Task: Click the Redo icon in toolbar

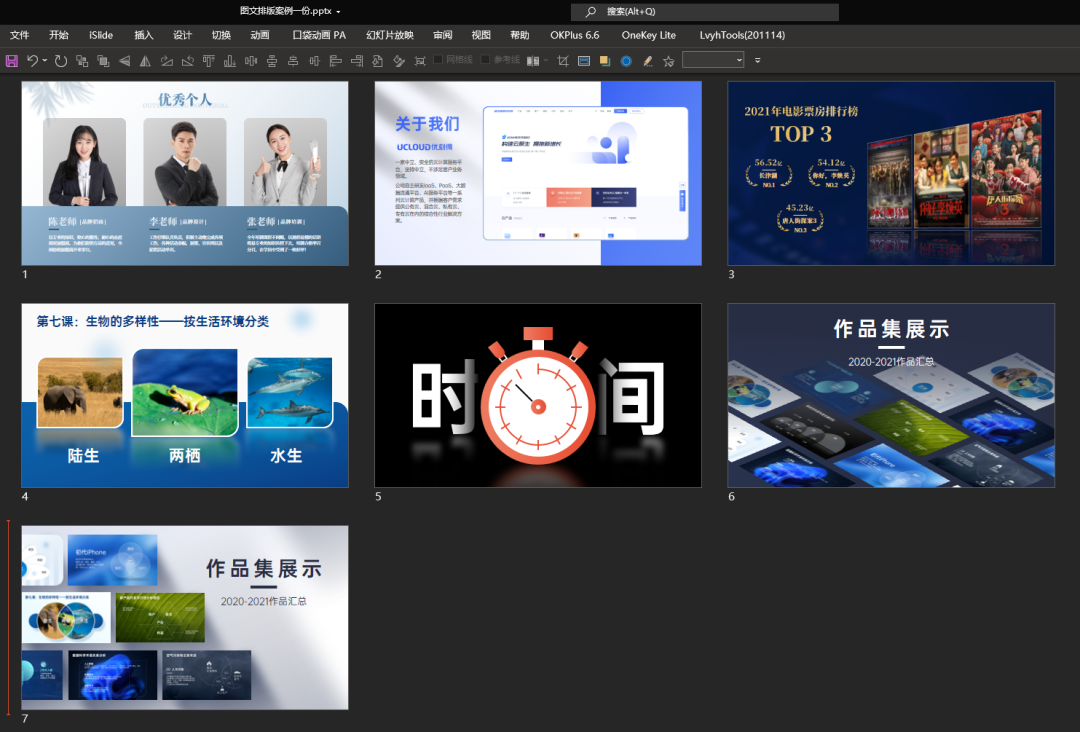Action: [x=61, y=61]
